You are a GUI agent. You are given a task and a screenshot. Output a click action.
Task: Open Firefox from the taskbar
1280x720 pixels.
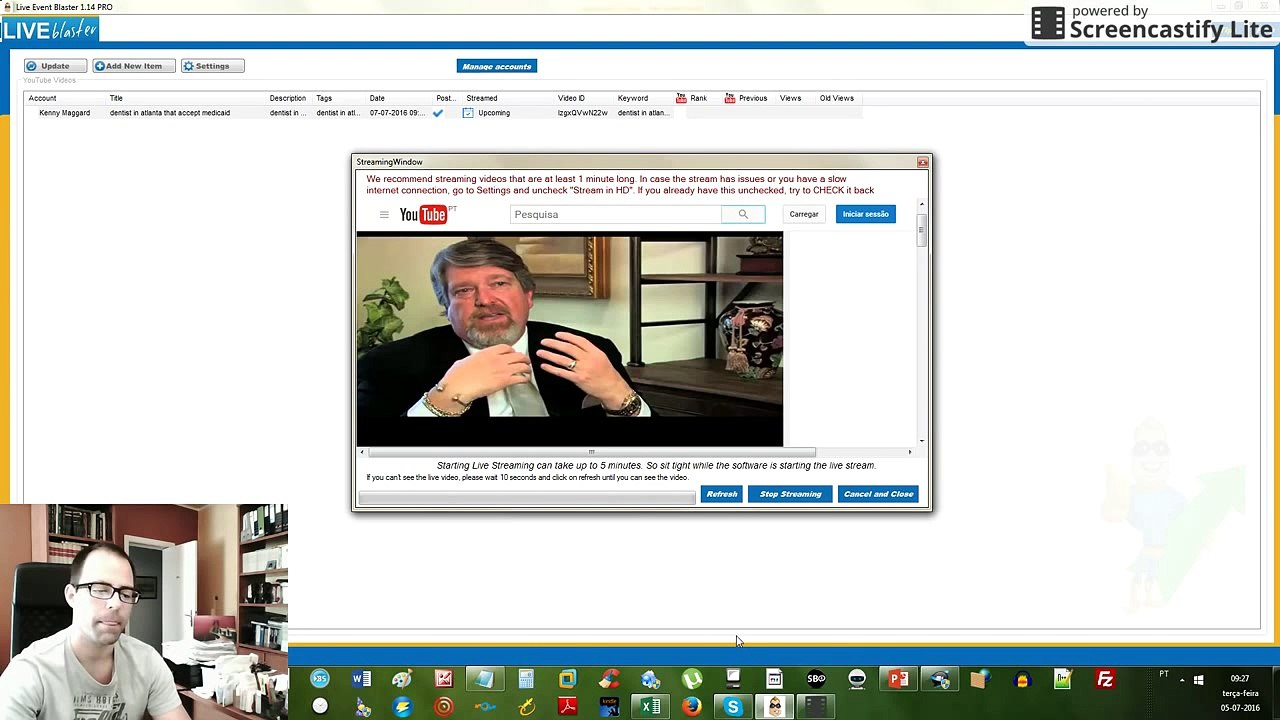tap(692, 707)
